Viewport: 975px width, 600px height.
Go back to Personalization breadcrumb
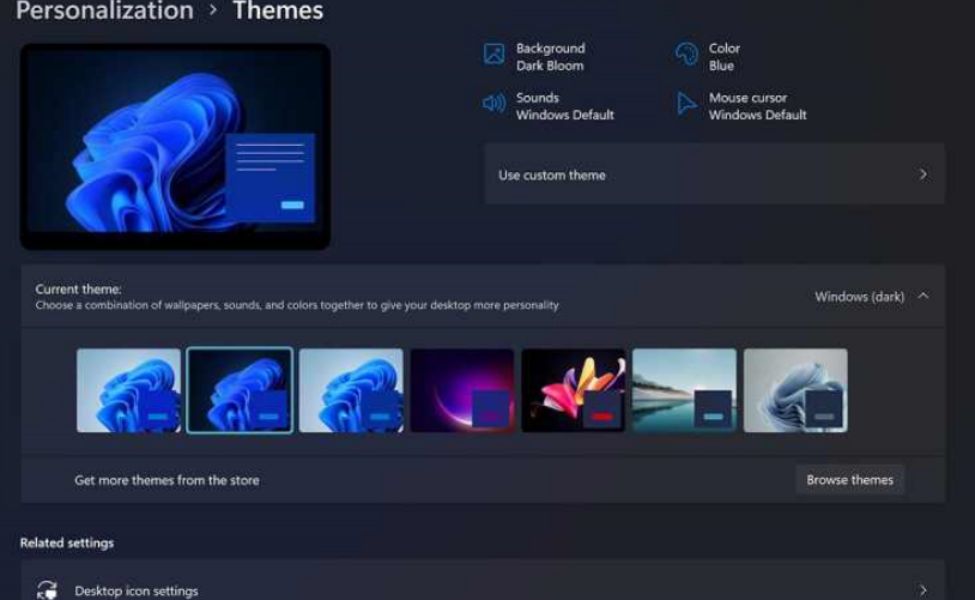click(104, 11)
